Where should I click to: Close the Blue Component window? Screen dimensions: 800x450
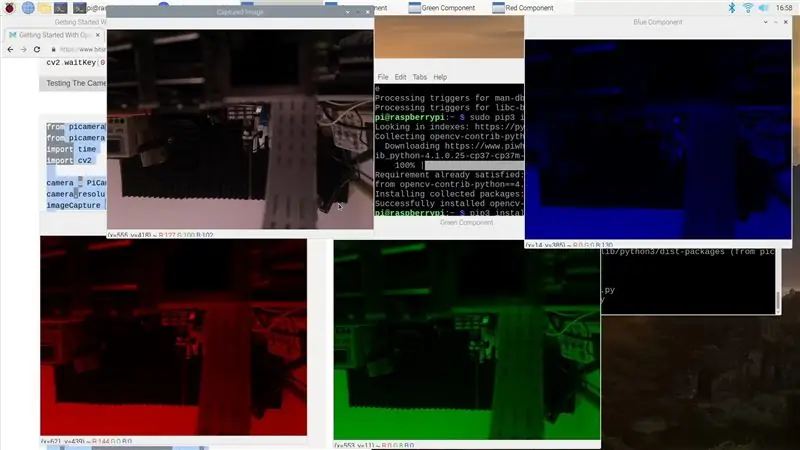pyautogui.click(x=786, y=22)
